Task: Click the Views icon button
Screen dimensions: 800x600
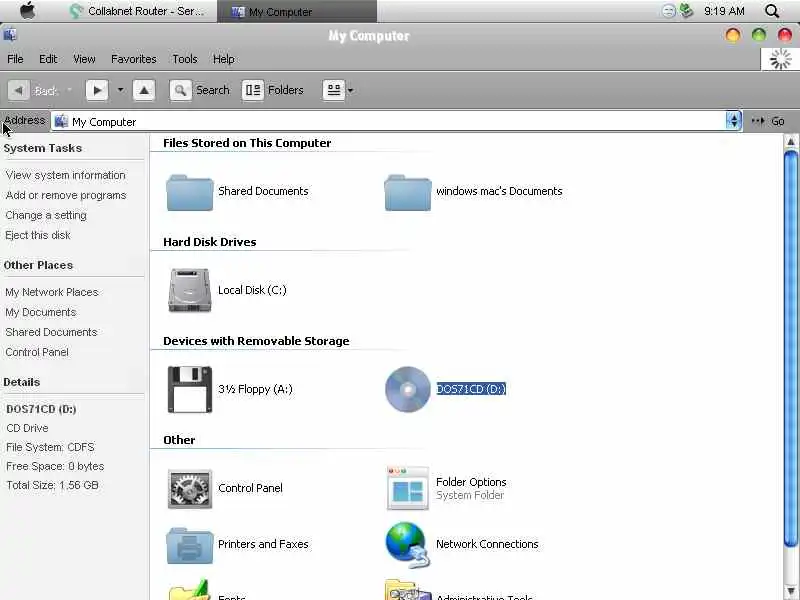Action: point(334,90)
